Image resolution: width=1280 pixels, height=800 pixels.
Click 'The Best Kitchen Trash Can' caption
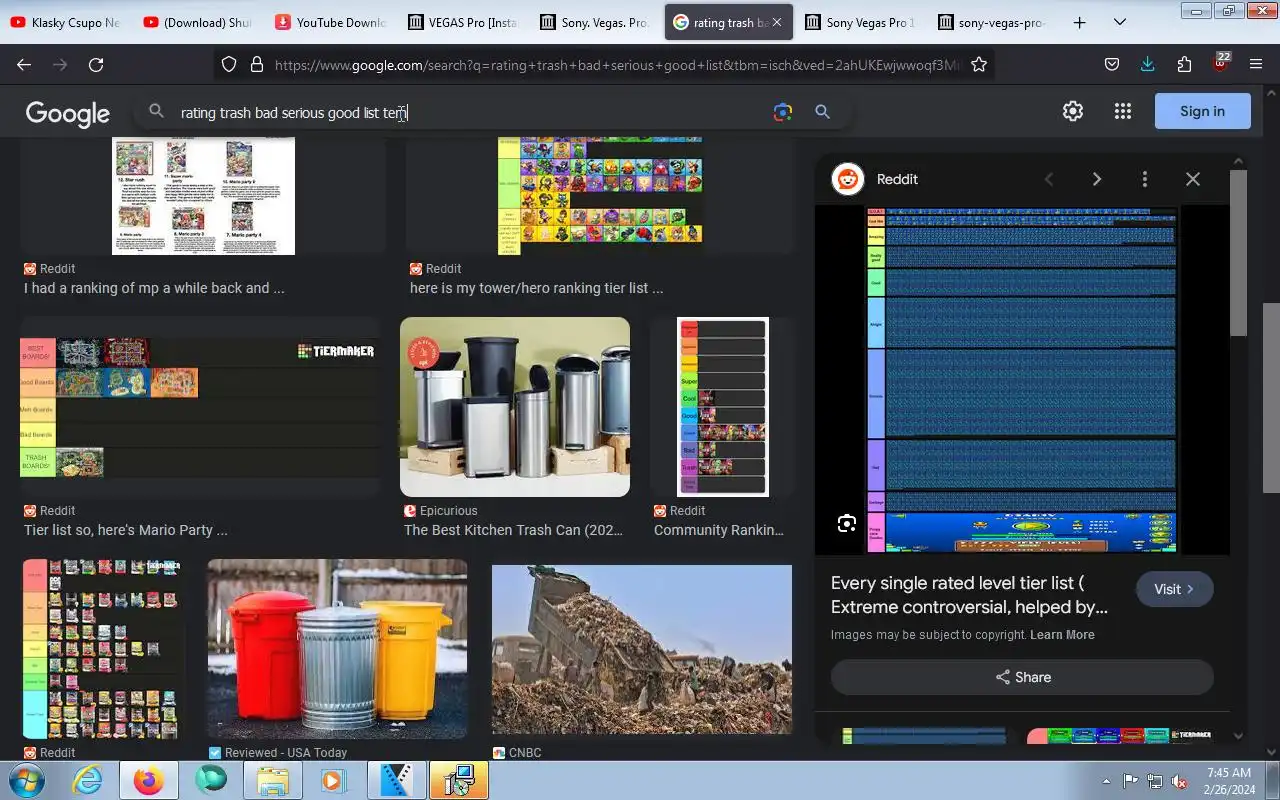[513, 530]
